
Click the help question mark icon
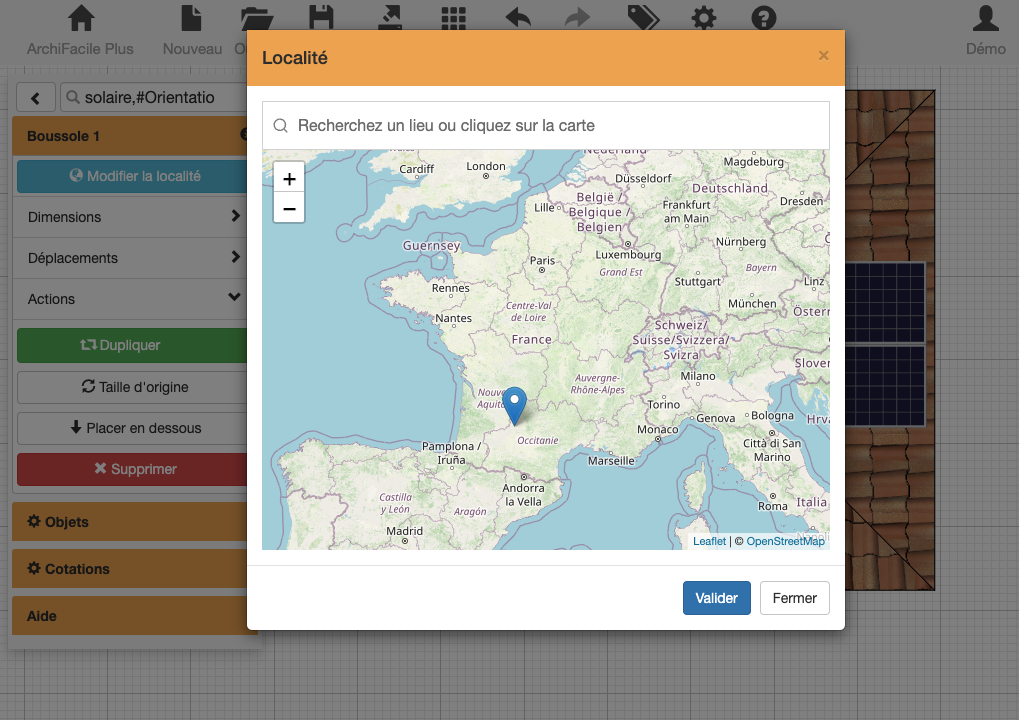[764, 19]
